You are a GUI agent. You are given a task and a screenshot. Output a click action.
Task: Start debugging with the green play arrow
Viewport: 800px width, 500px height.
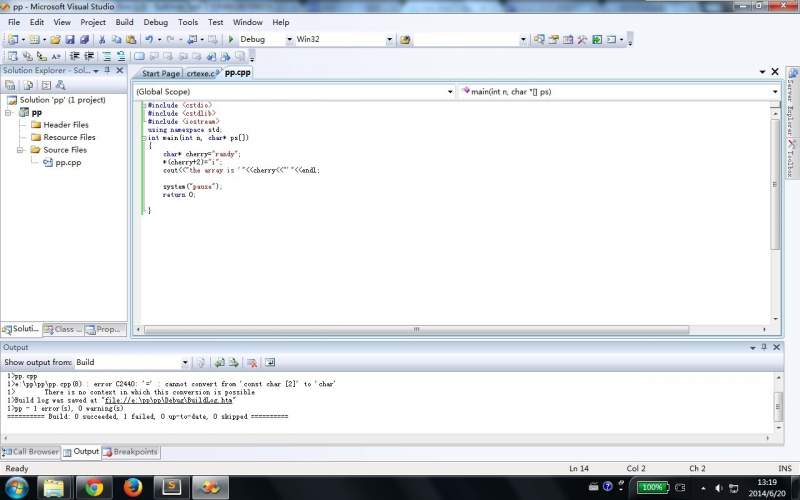231,39
